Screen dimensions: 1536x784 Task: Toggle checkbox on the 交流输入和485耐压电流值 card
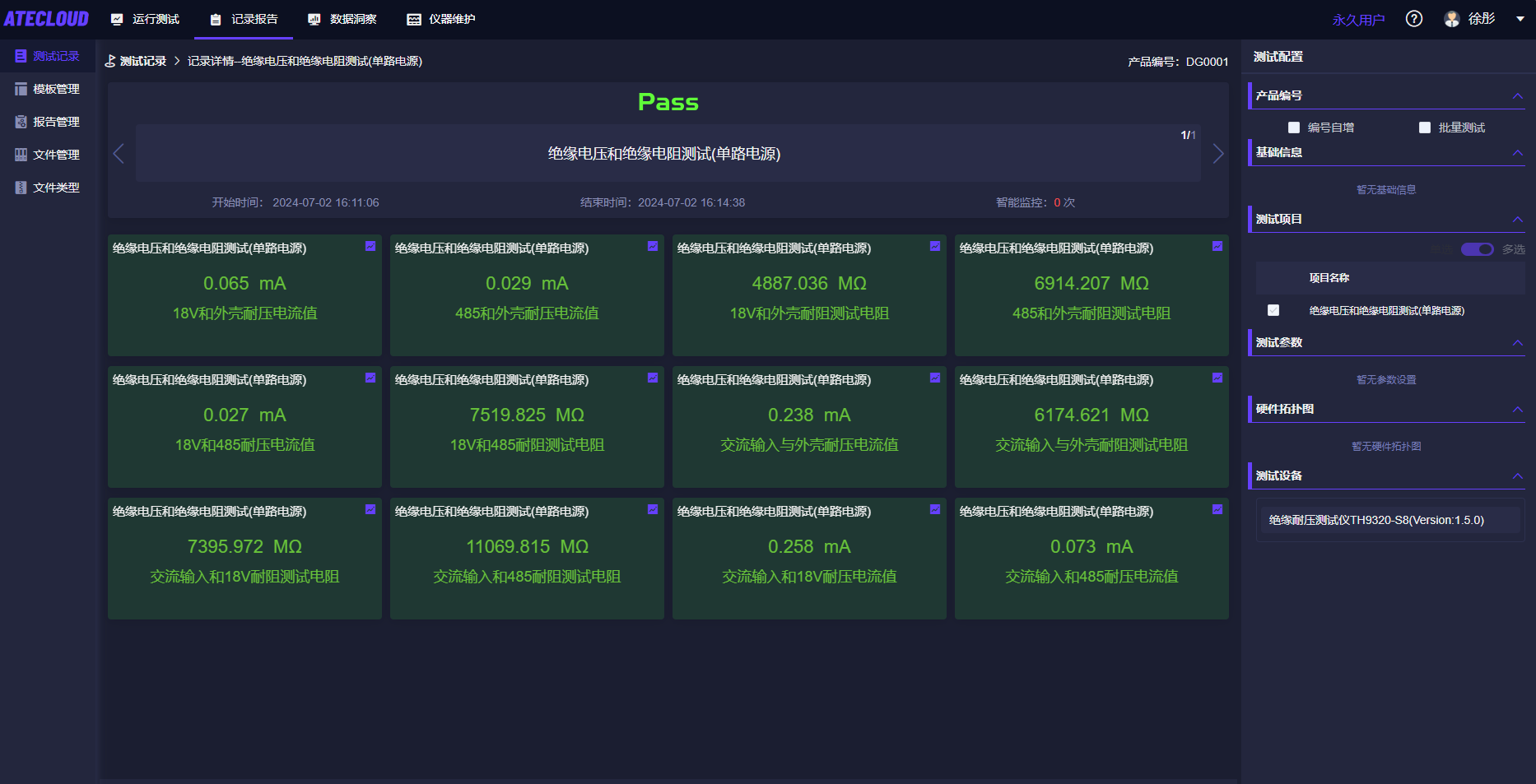1217,509
